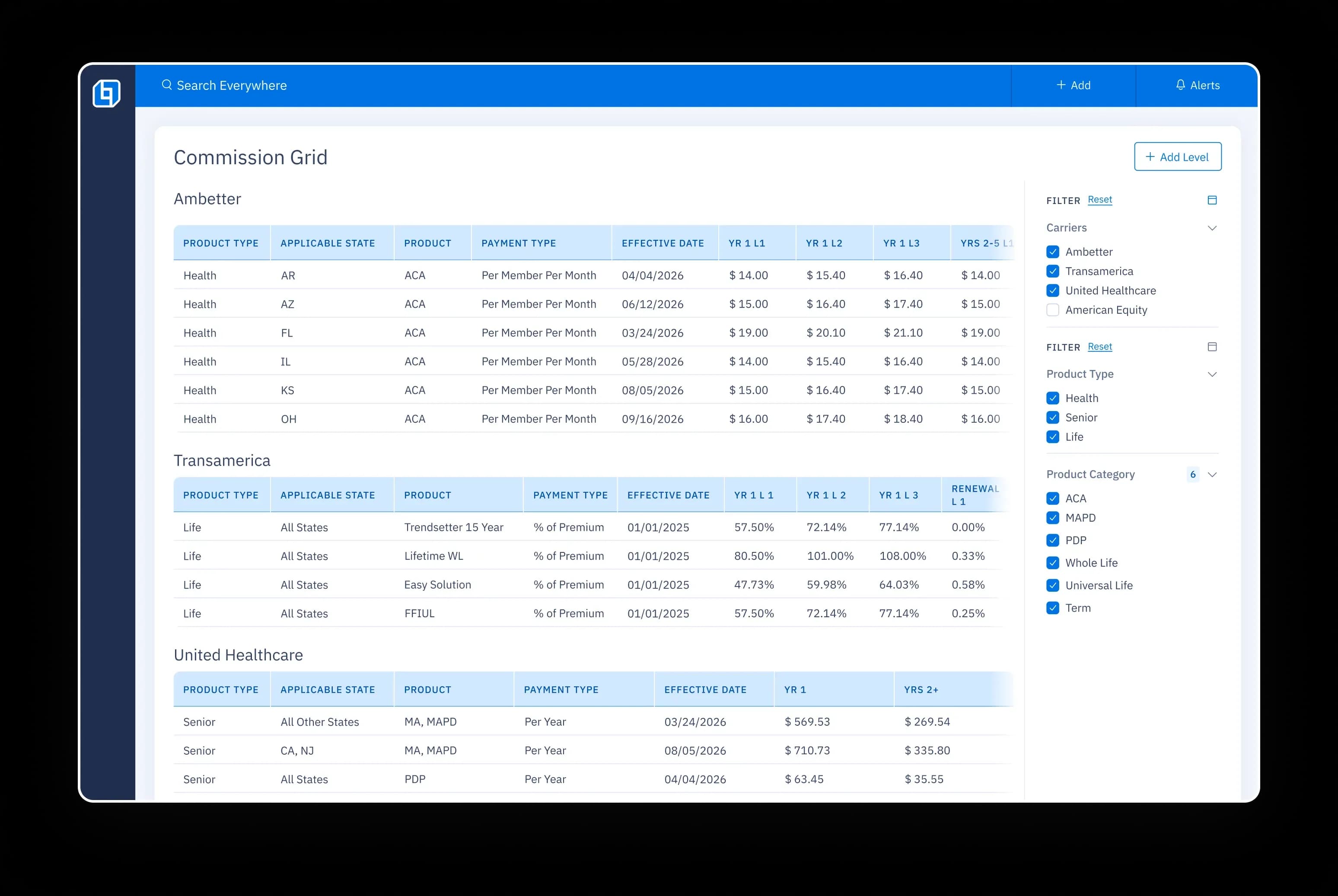Click the Product Category count badge 6
This screenshot has width=1338, height=896.
point(1192,474)
